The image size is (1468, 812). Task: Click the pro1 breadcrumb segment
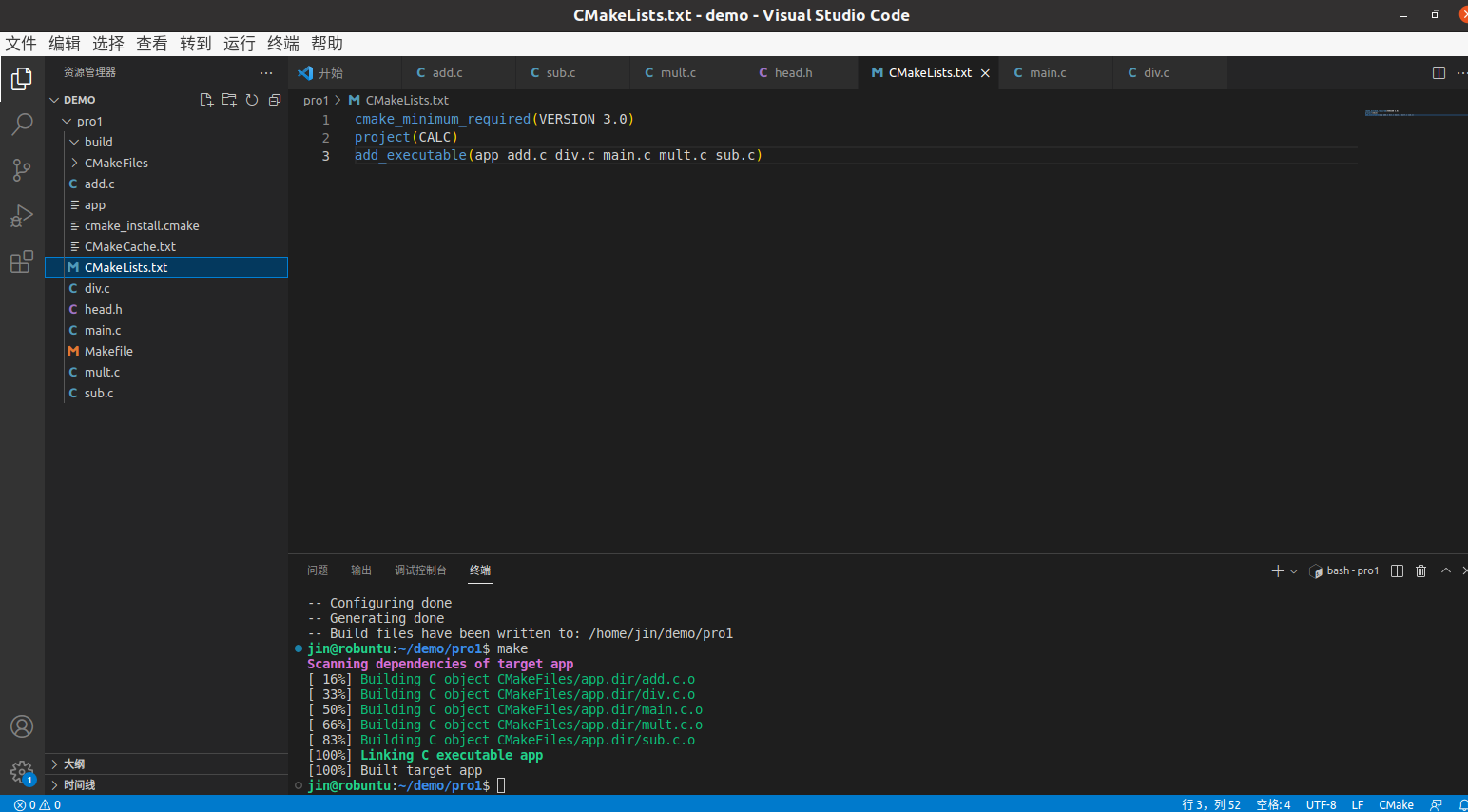pos(316,100)
